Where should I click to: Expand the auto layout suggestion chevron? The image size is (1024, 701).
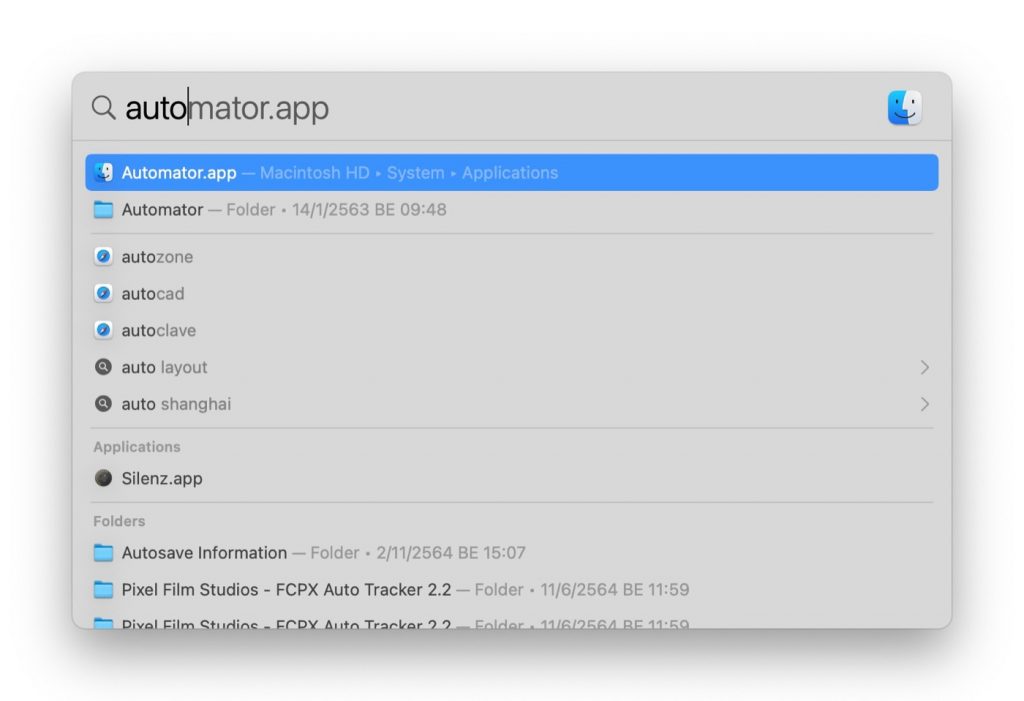(x=924, y=368)
